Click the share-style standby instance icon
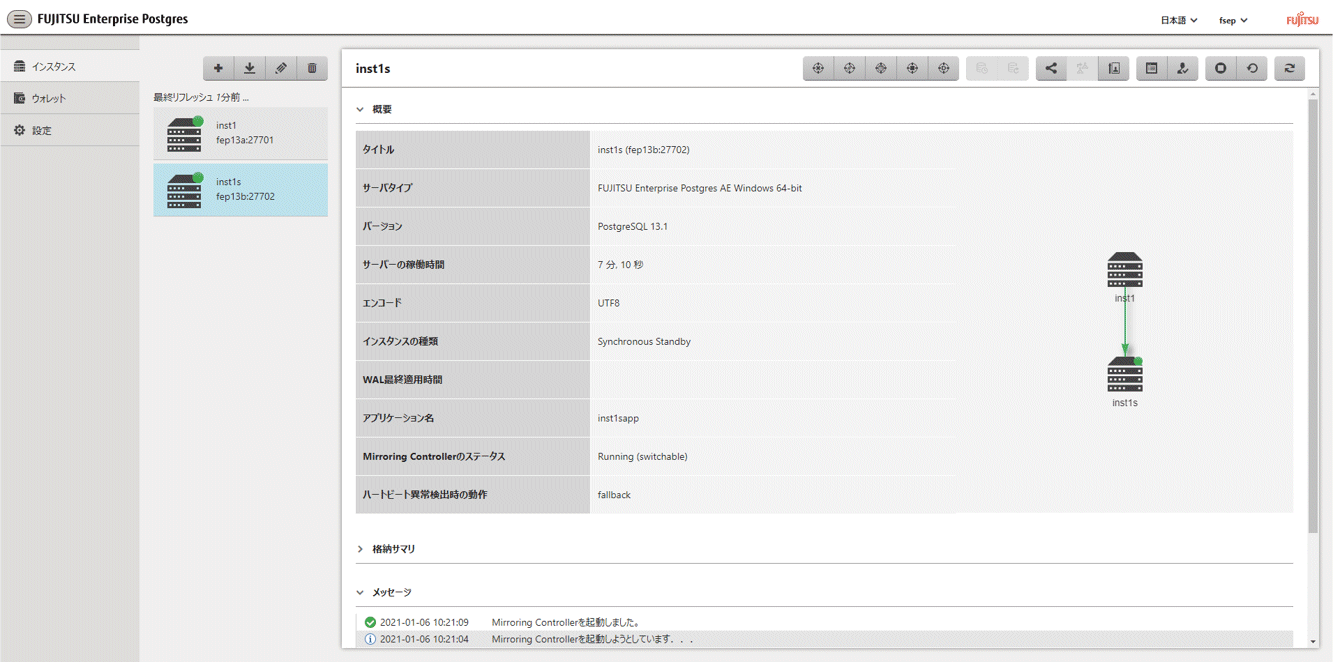The width and height of the screenshot is (1333, 663). coord(1051,68)
